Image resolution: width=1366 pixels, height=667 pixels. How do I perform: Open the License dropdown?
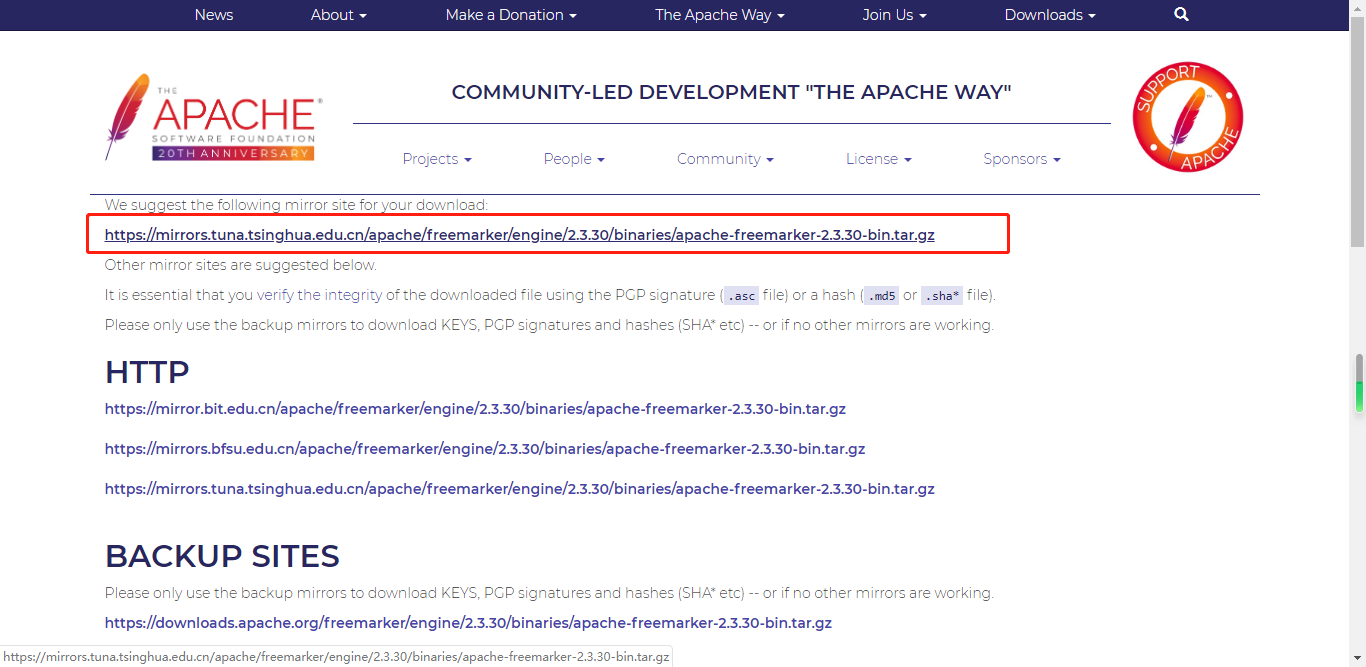(x=879, y=159)
